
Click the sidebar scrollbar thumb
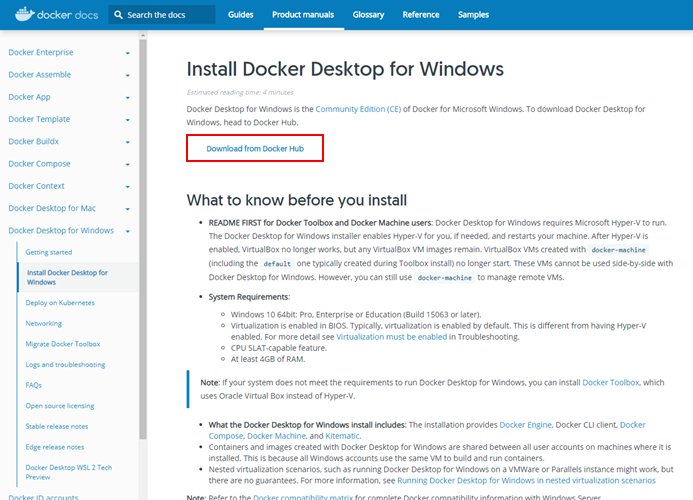point(143,239)
